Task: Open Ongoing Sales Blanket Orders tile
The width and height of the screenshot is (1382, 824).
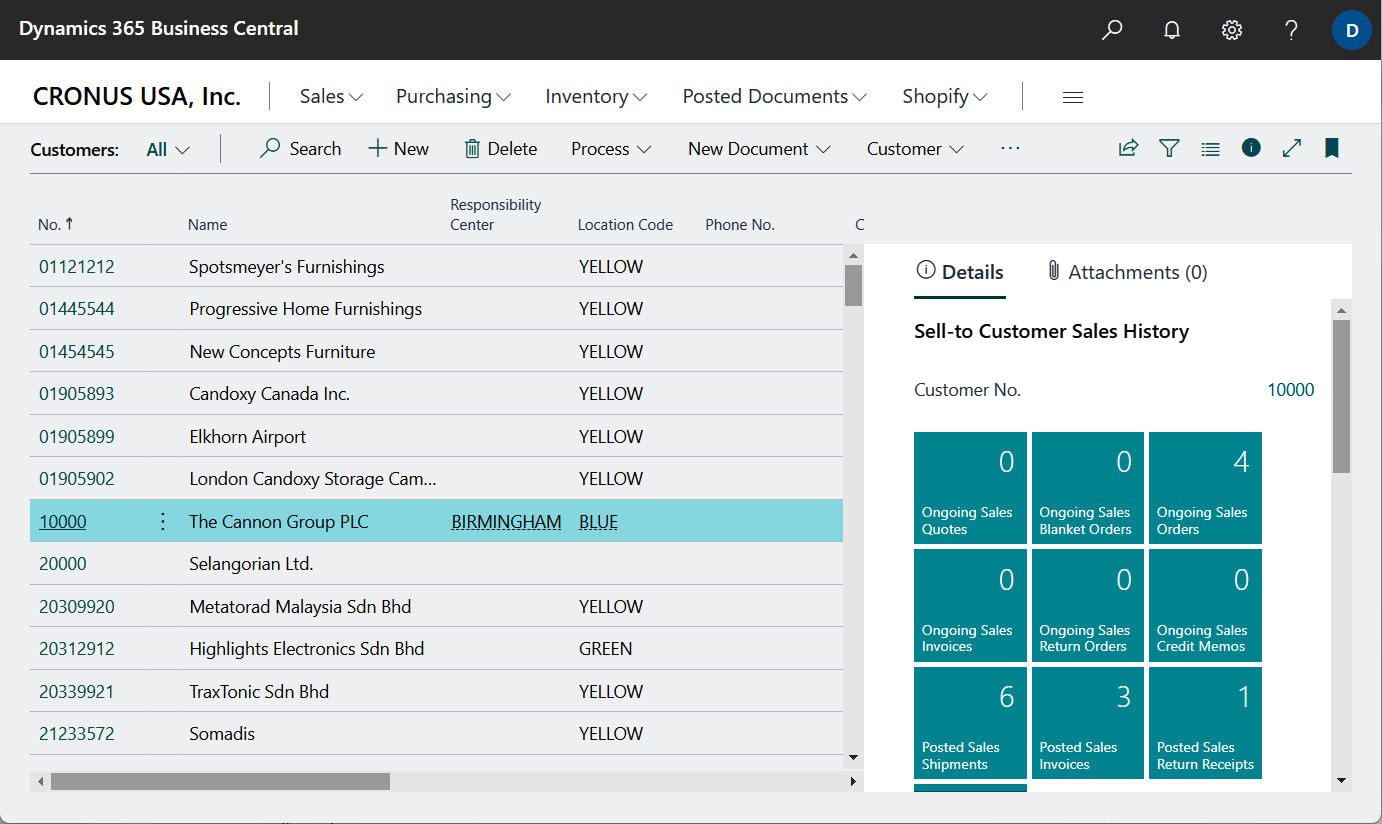Action: 1088,488
